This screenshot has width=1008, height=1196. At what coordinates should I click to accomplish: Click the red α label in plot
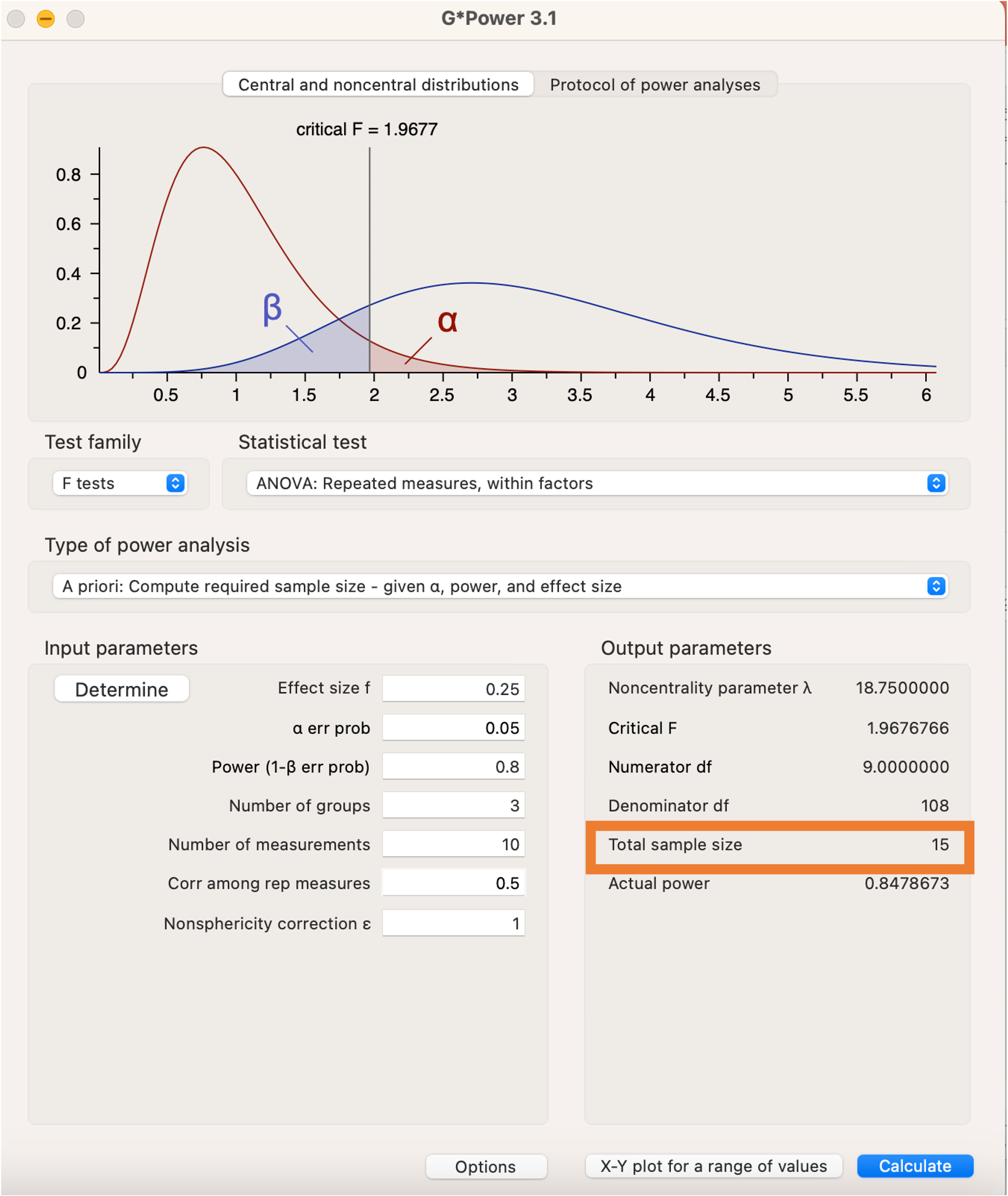click(448, 321)
